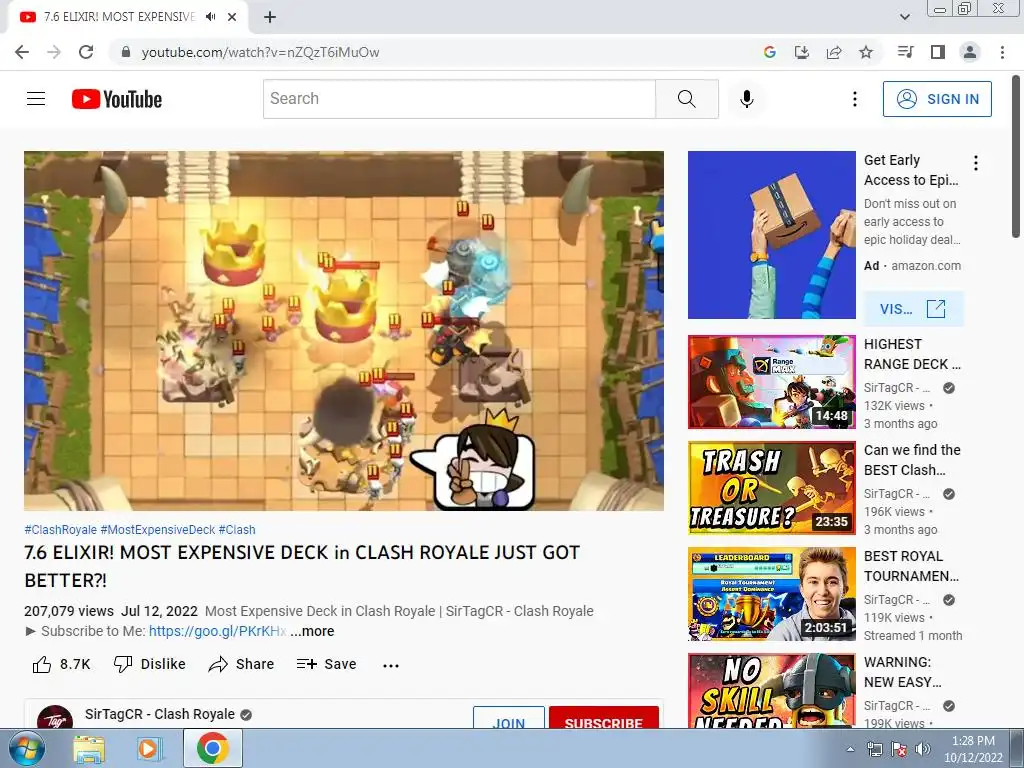
Task: Expand the description with ...more
Action: coord(312,632)
